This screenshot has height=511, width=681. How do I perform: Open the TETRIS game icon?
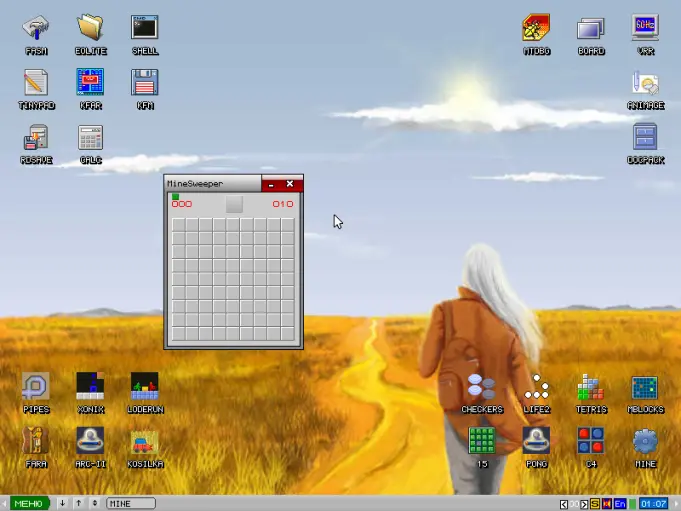591,393
